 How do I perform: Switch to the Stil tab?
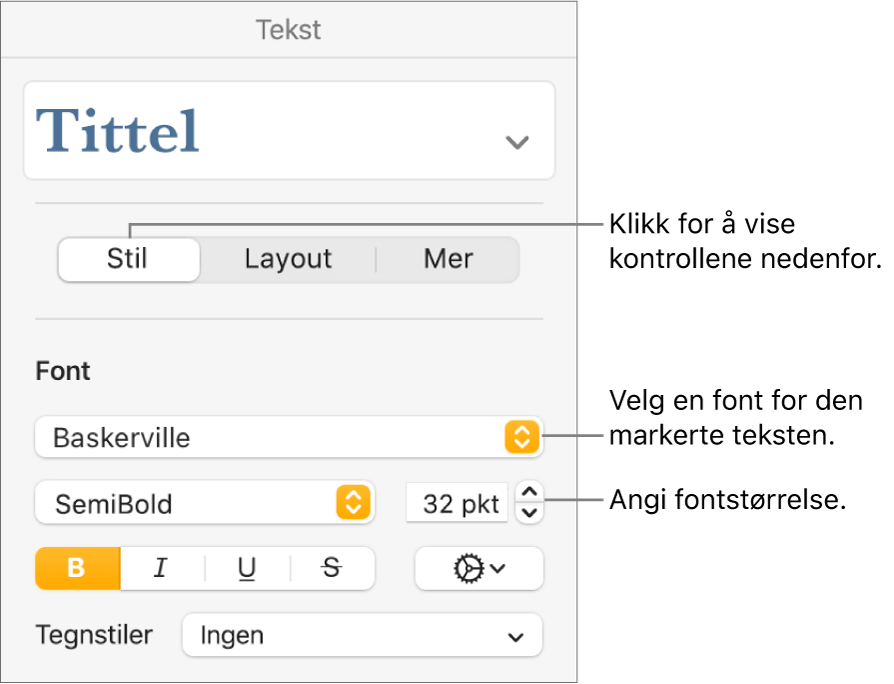[x=129, y=259]
